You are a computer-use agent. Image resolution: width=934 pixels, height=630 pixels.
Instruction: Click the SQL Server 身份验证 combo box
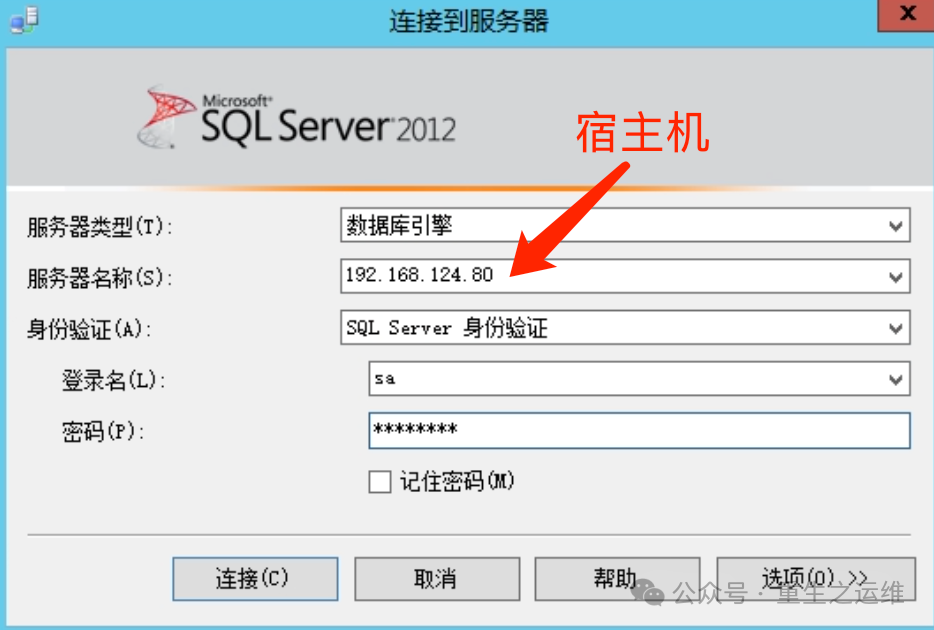(x=625, y=328)
